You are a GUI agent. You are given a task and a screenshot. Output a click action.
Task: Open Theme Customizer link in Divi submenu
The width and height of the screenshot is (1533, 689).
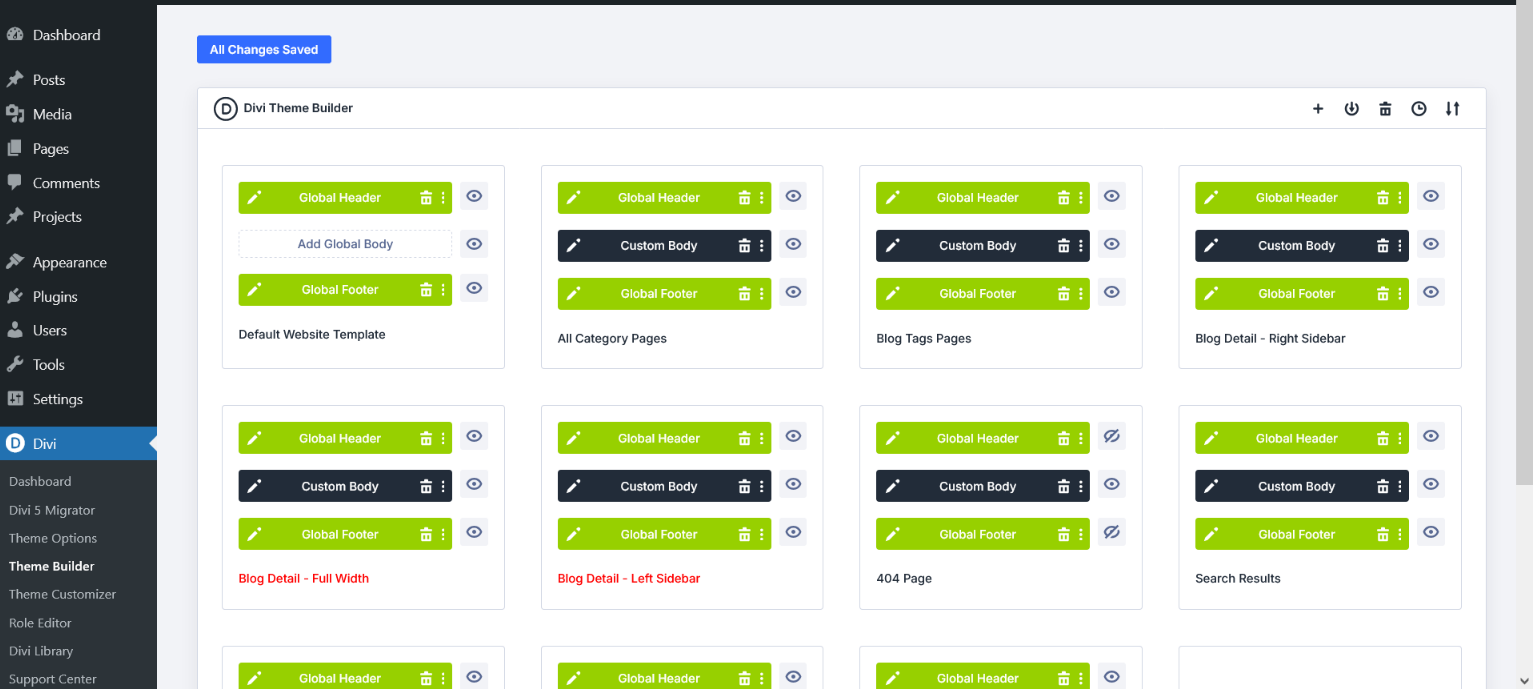[x=63, y=594]
